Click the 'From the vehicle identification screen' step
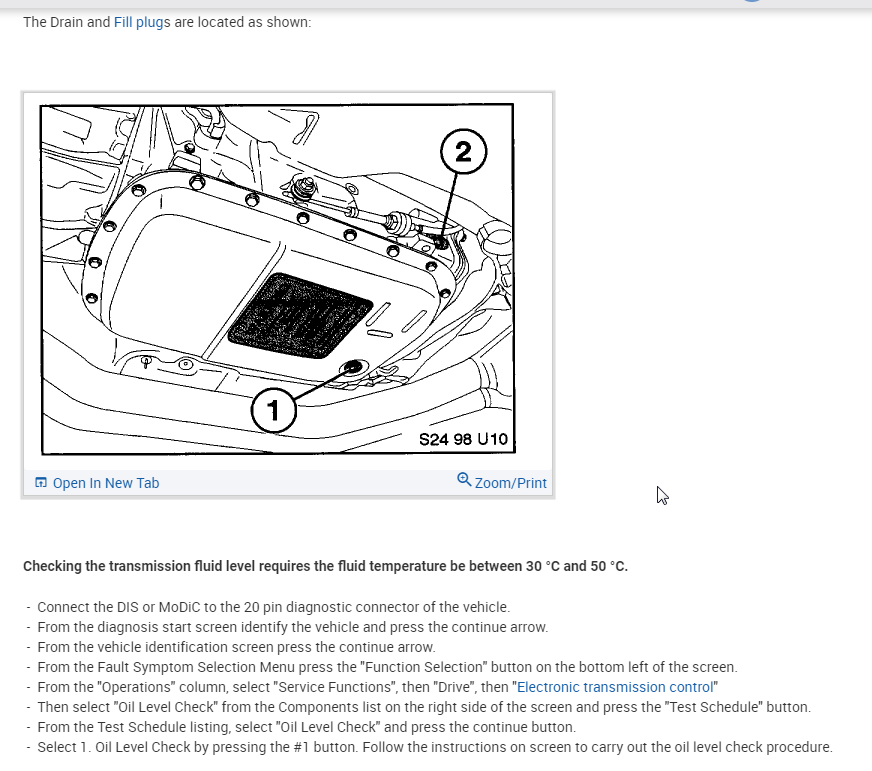The width and height of the screenshot is (872, 771). (236, 647)
